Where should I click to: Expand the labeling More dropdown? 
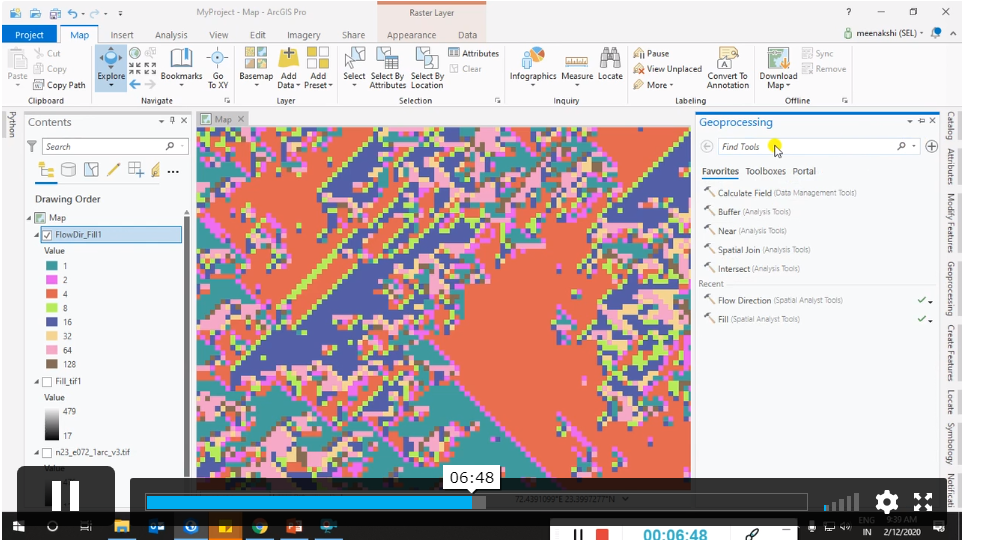[654, 85]
